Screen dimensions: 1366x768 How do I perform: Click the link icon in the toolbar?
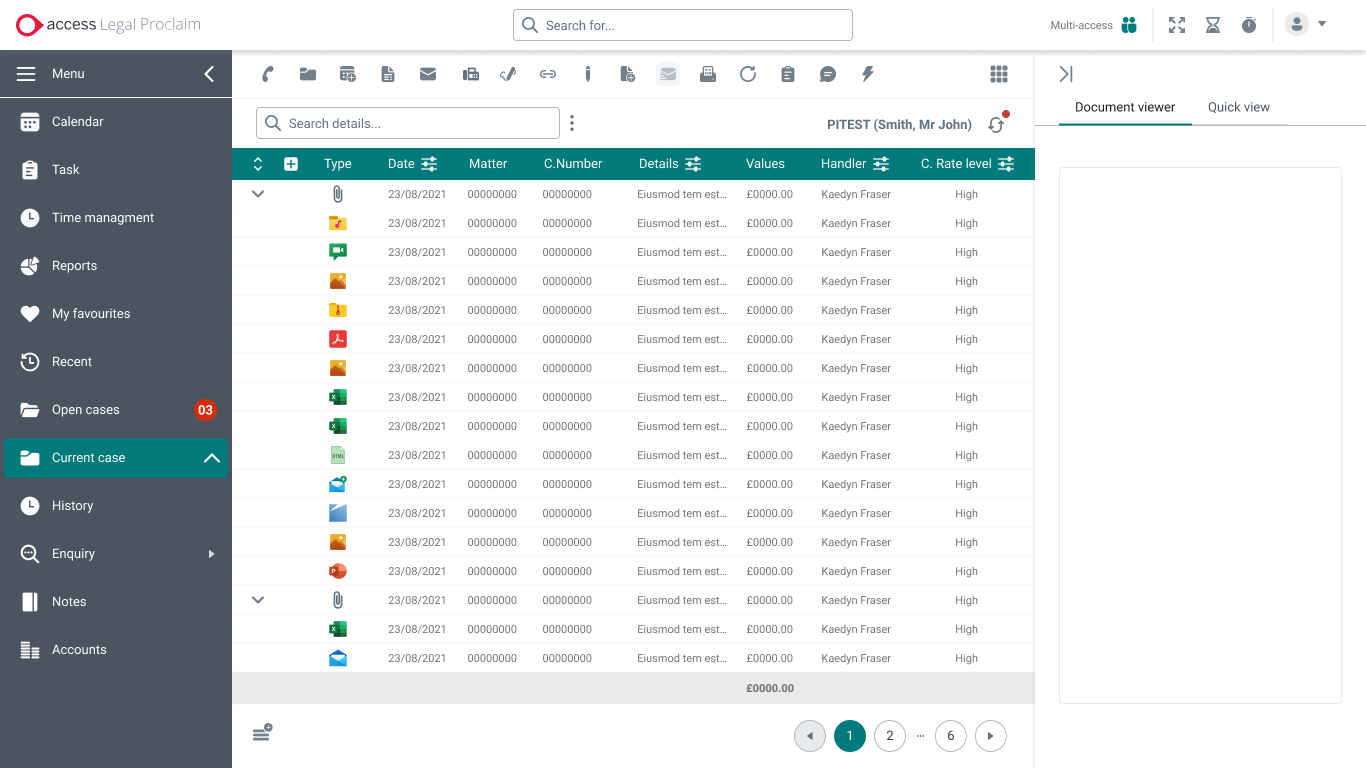coord(548,73)
